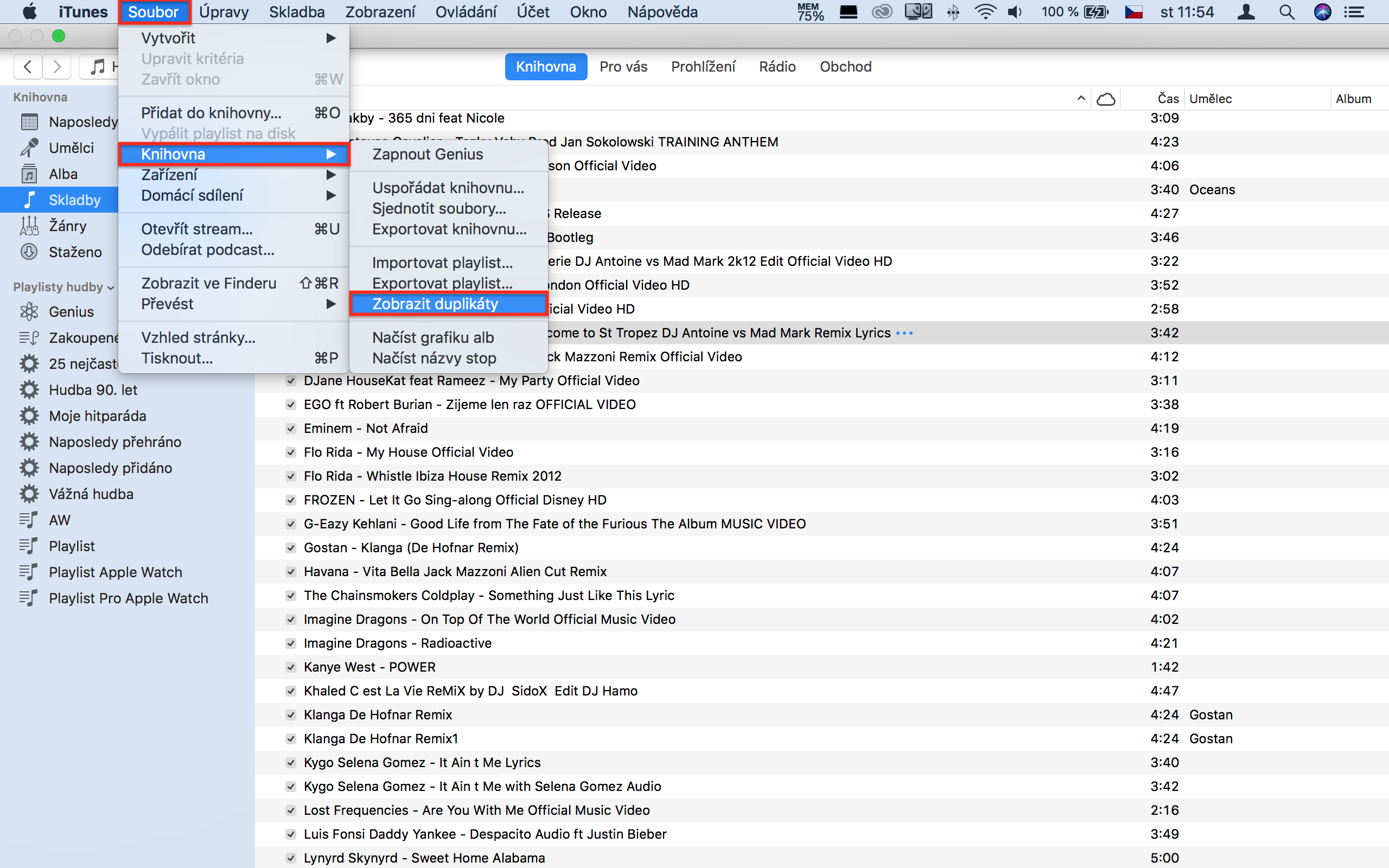
Task: Click the Wi-Fi menu bar icon
Action: pyautogui.click(x=985, y=12)
